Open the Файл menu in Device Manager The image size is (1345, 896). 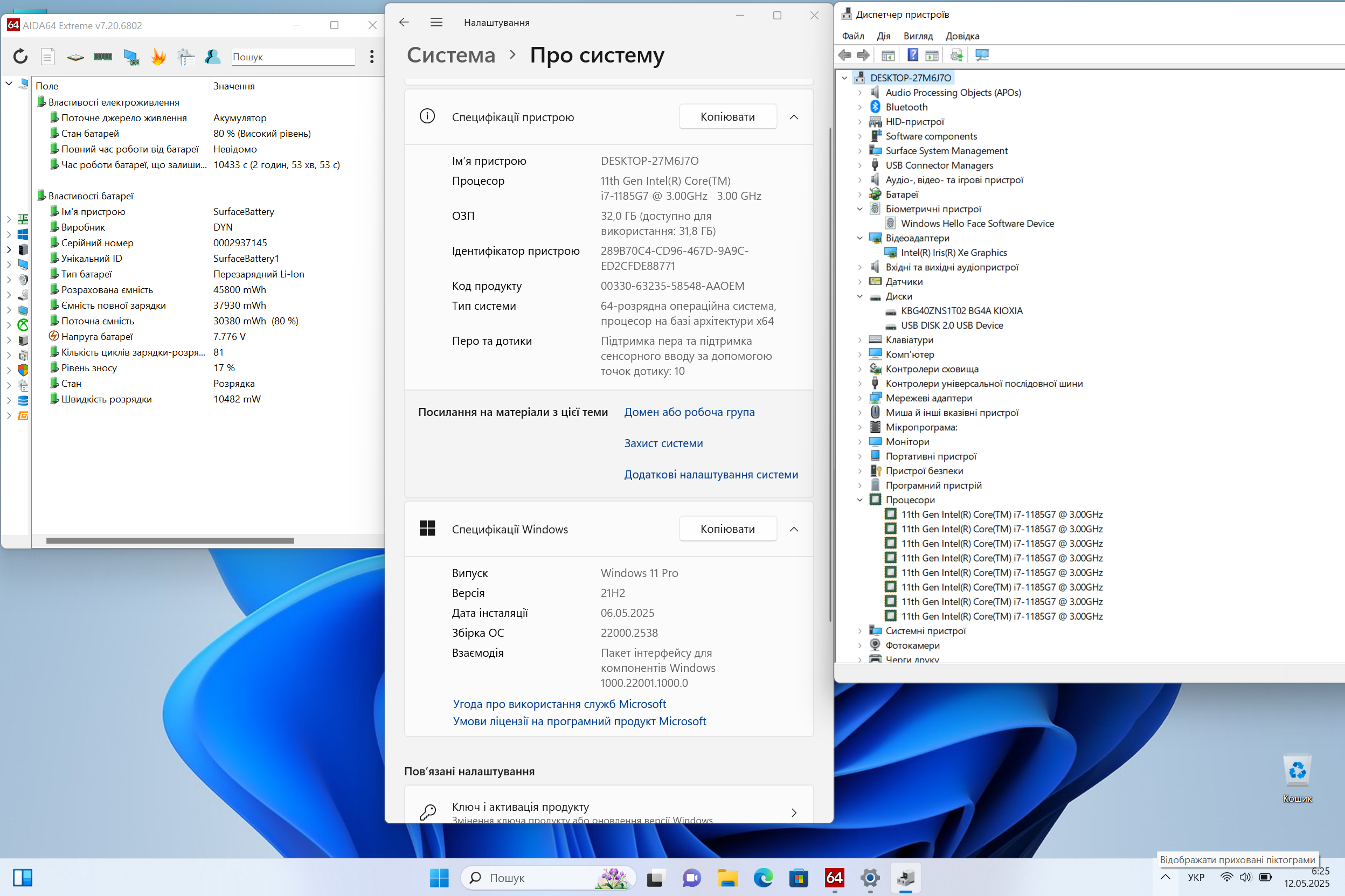tap(852, 36)
